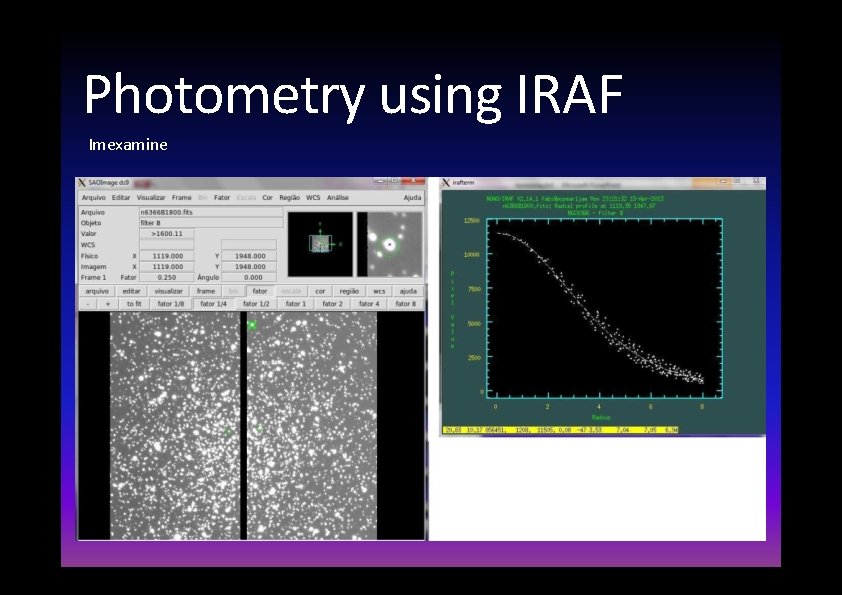This screenshot has width=842, height=595.
Task: Close the irafterm window
Action: click(755, 182)
